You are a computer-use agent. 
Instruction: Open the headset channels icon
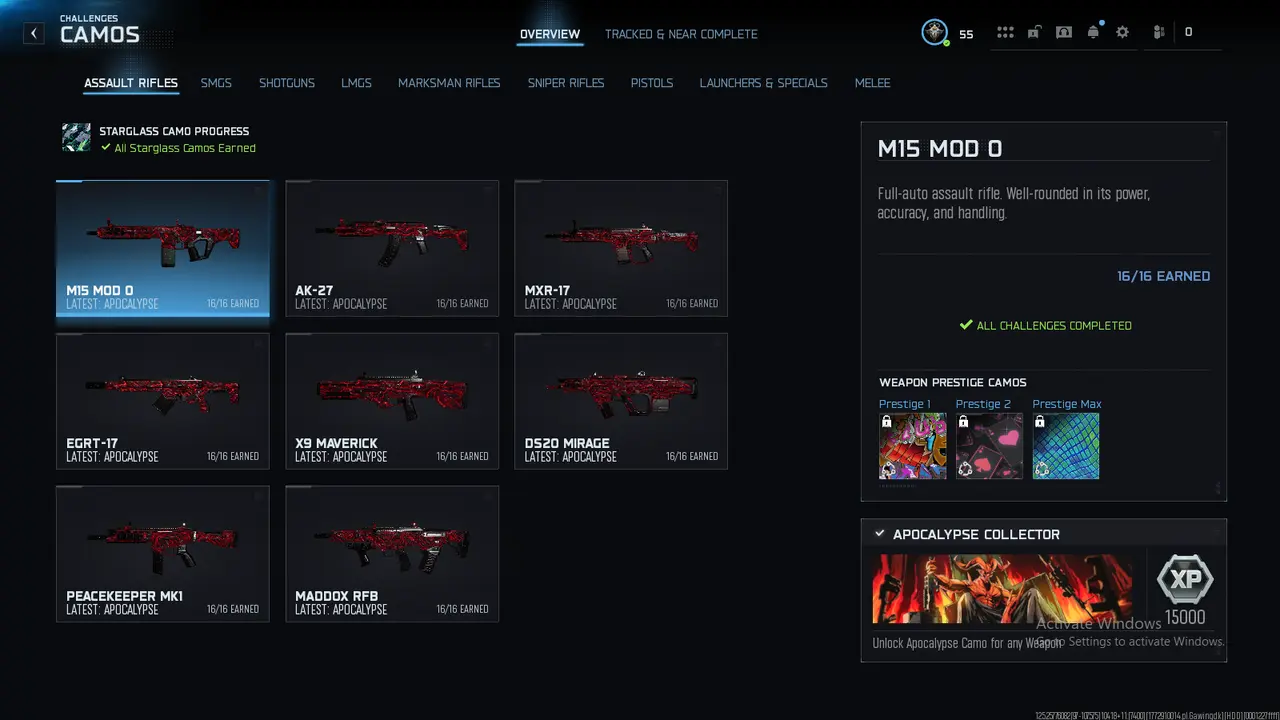coord(1064,32)
